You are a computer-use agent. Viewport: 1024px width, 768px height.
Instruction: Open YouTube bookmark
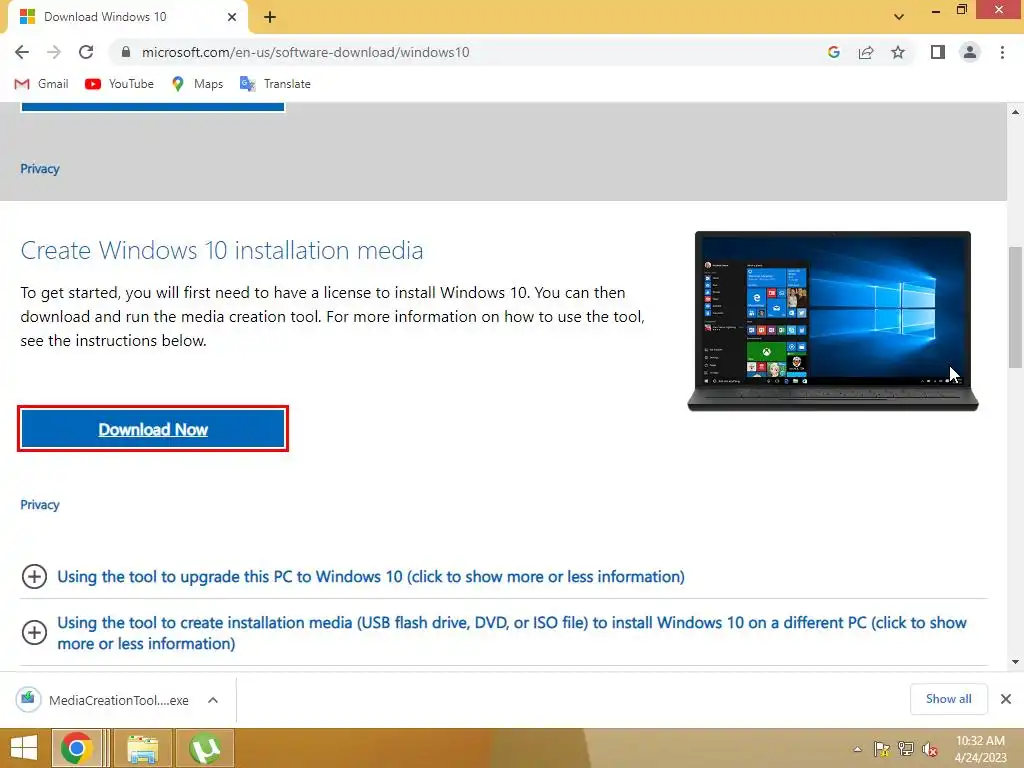coord(120,84)
